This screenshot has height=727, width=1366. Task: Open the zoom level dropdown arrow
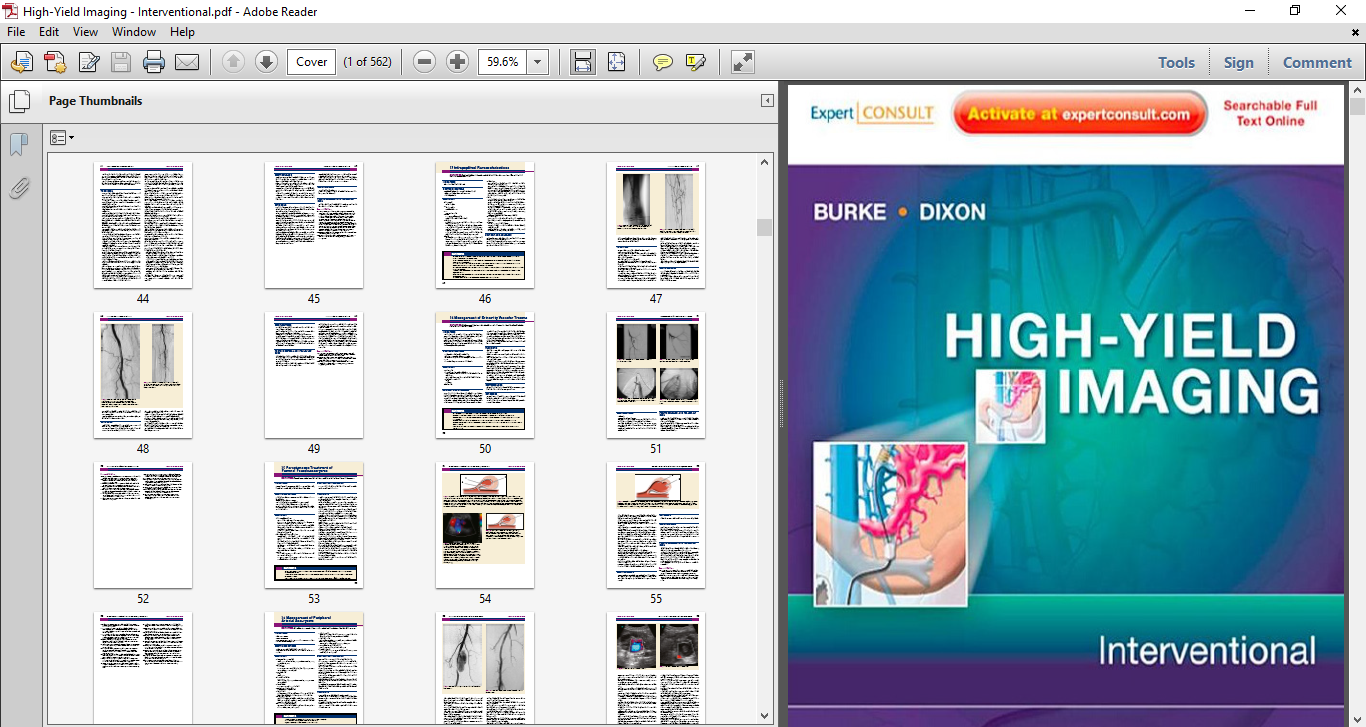pos(538,62)
